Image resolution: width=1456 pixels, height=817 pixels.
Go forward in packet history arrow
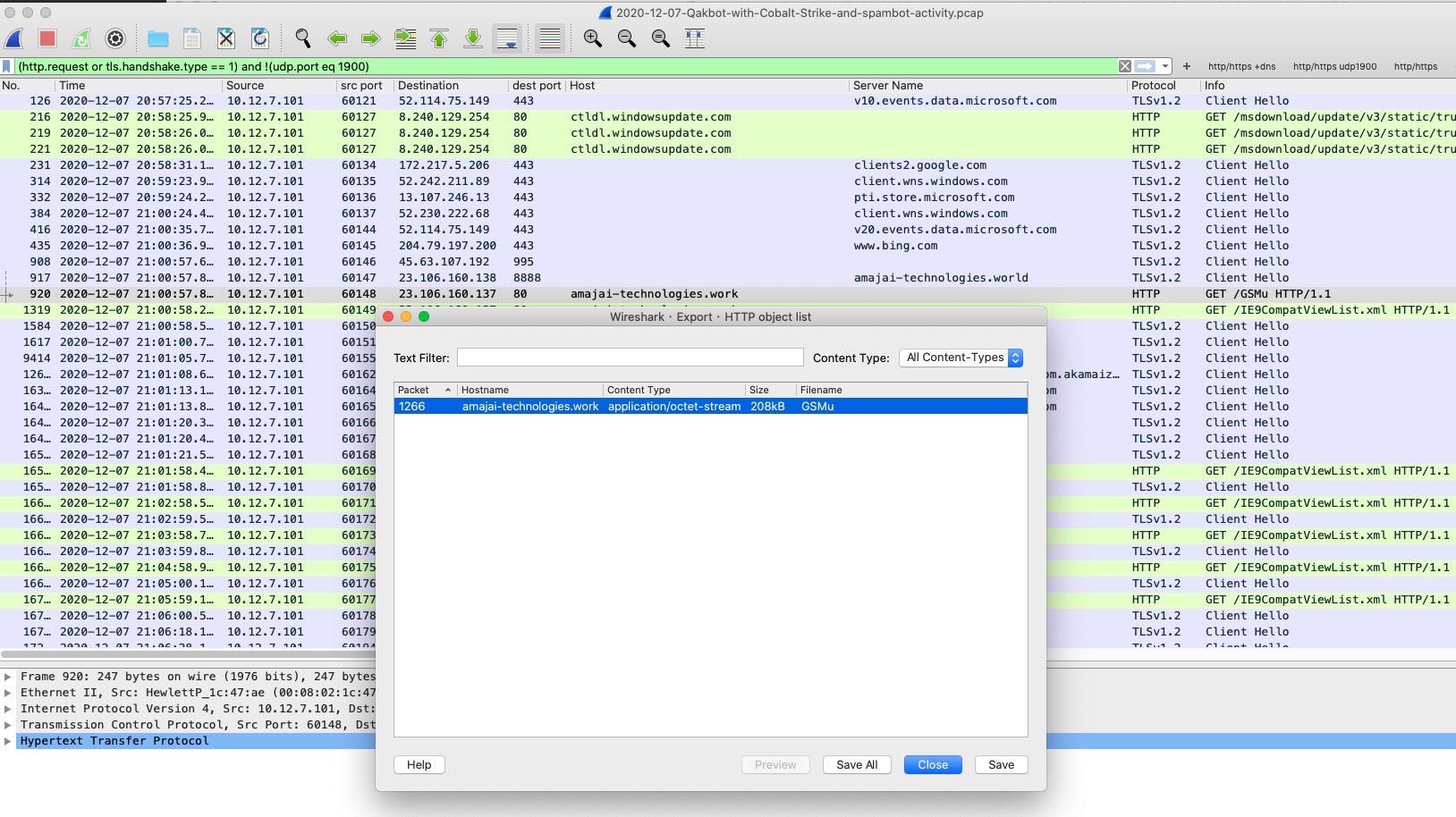point(371,38)
